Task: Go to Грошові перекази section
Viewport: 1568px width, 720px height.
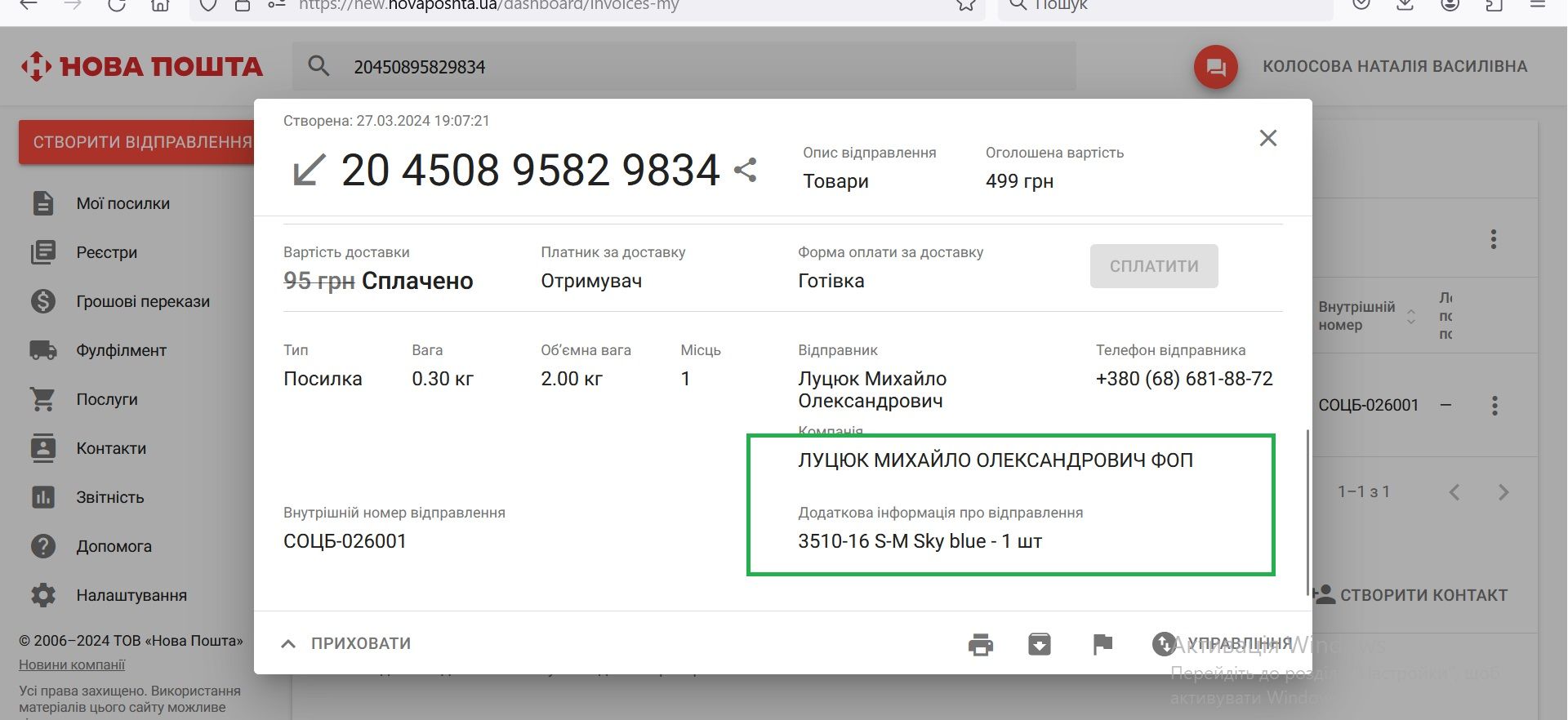Action: tap(143, 301)
